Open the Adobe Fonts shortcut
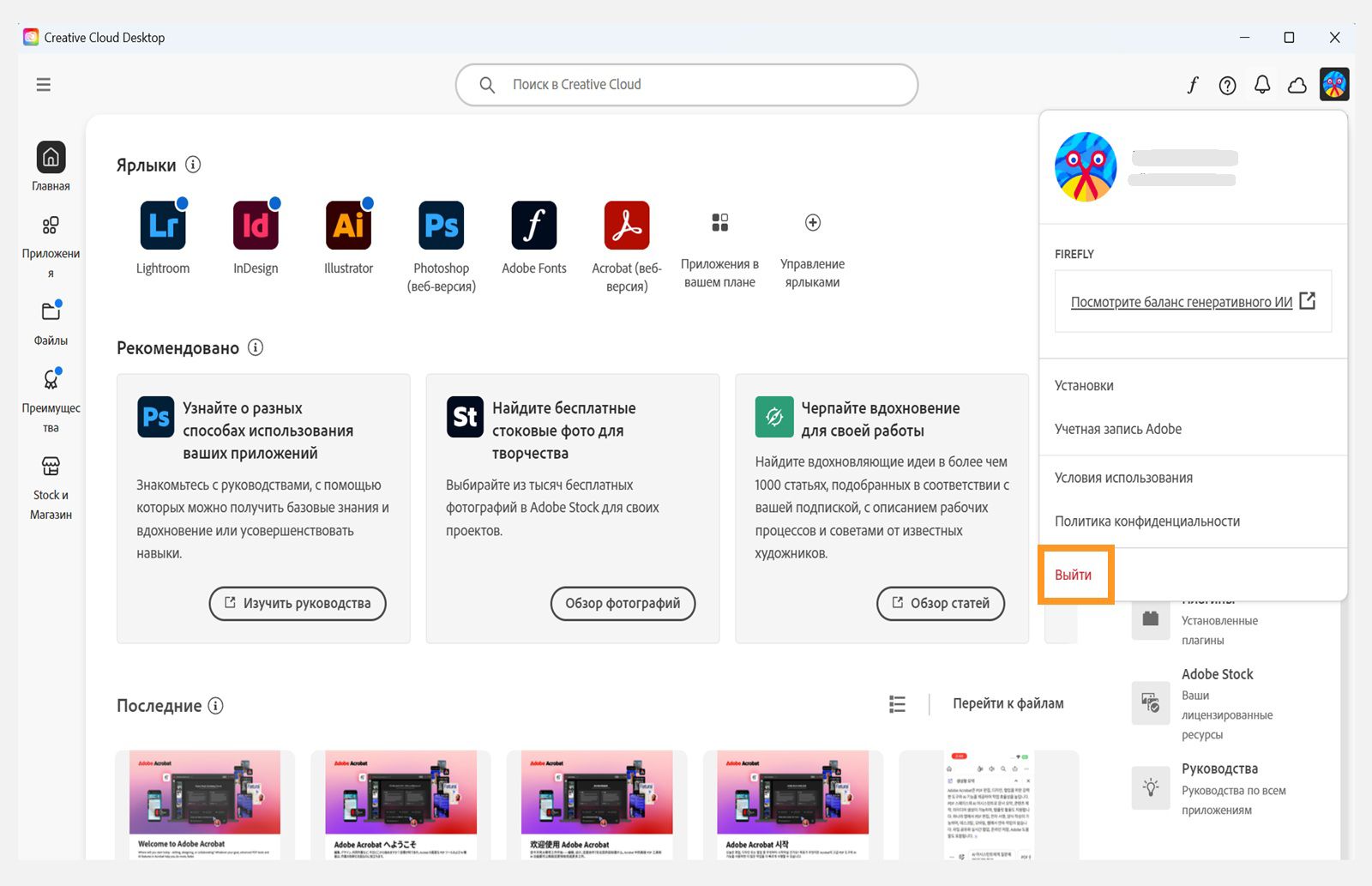 tap(533, 225)
